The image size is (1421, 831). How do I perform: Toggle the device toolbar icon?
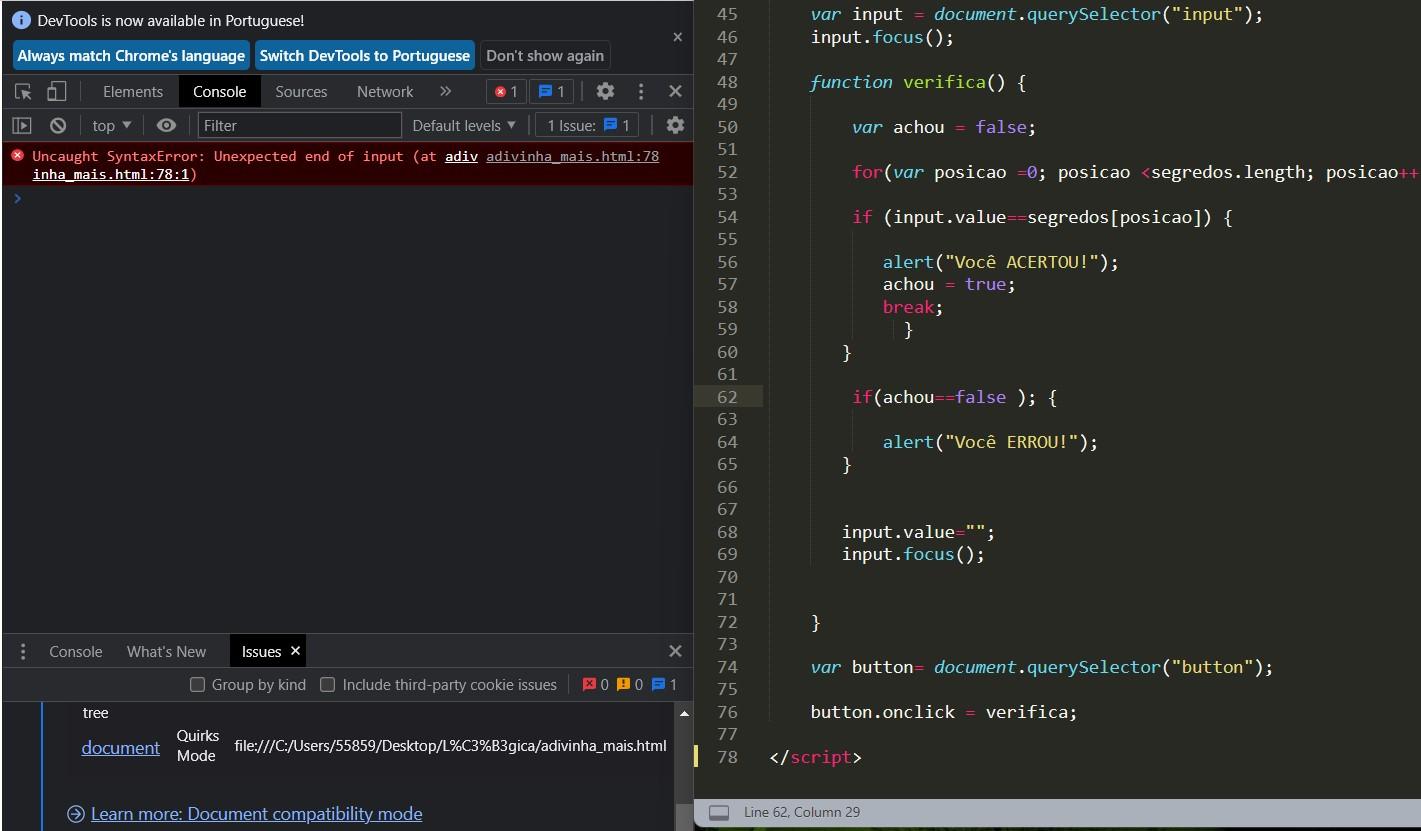57,92
